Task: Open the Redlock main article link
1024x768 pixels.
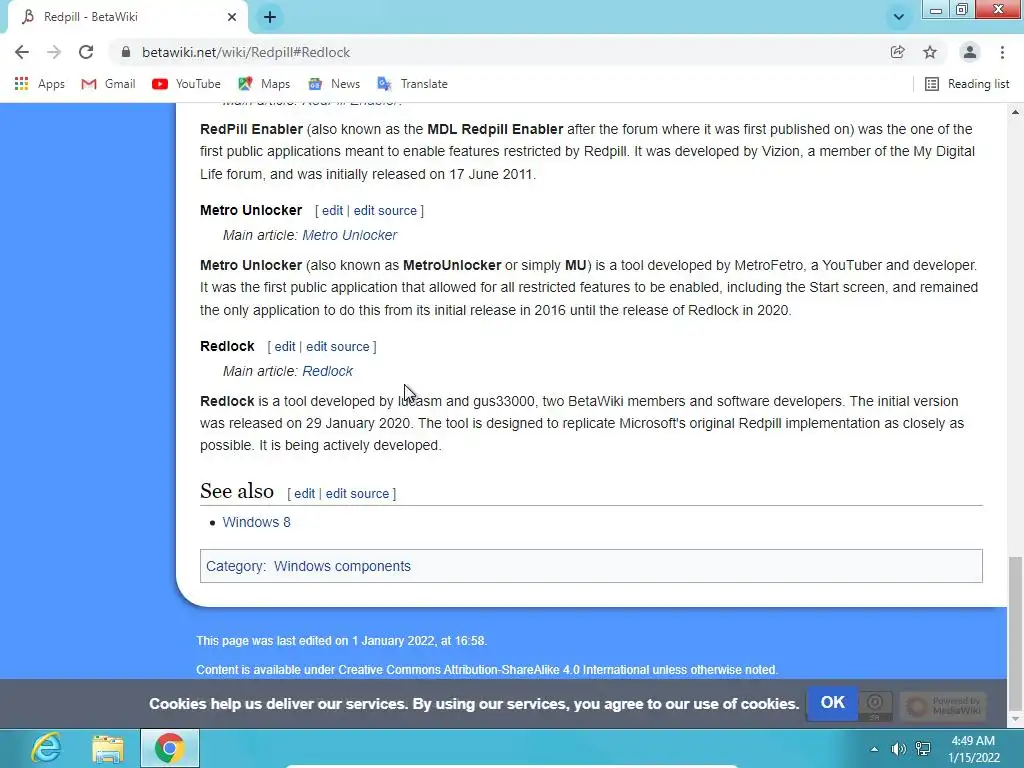Action: (327, 371)
